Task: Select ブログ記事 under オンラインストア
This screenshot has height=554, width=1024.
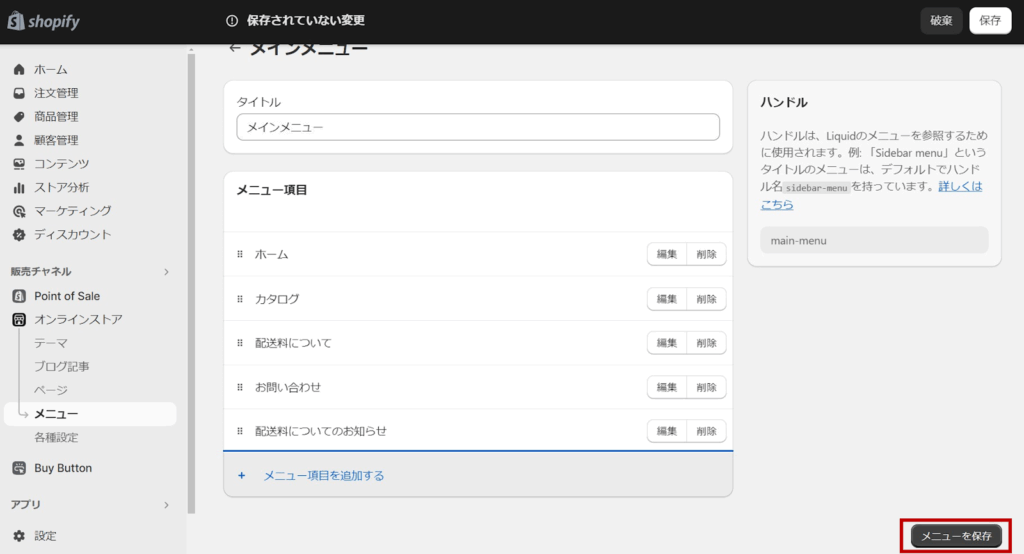Action: (x=61, y=367)
